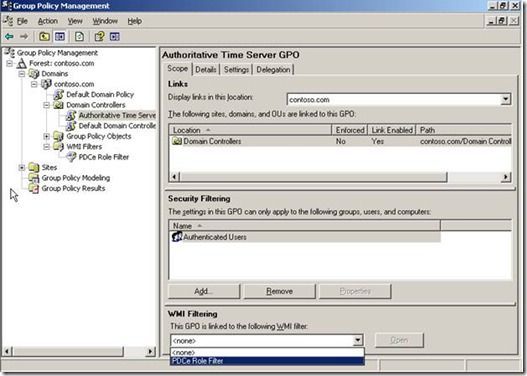Viewport: 527px width, 376px height.
Task: Click the Up one level folder icon
Action: (x=44, y=36)
